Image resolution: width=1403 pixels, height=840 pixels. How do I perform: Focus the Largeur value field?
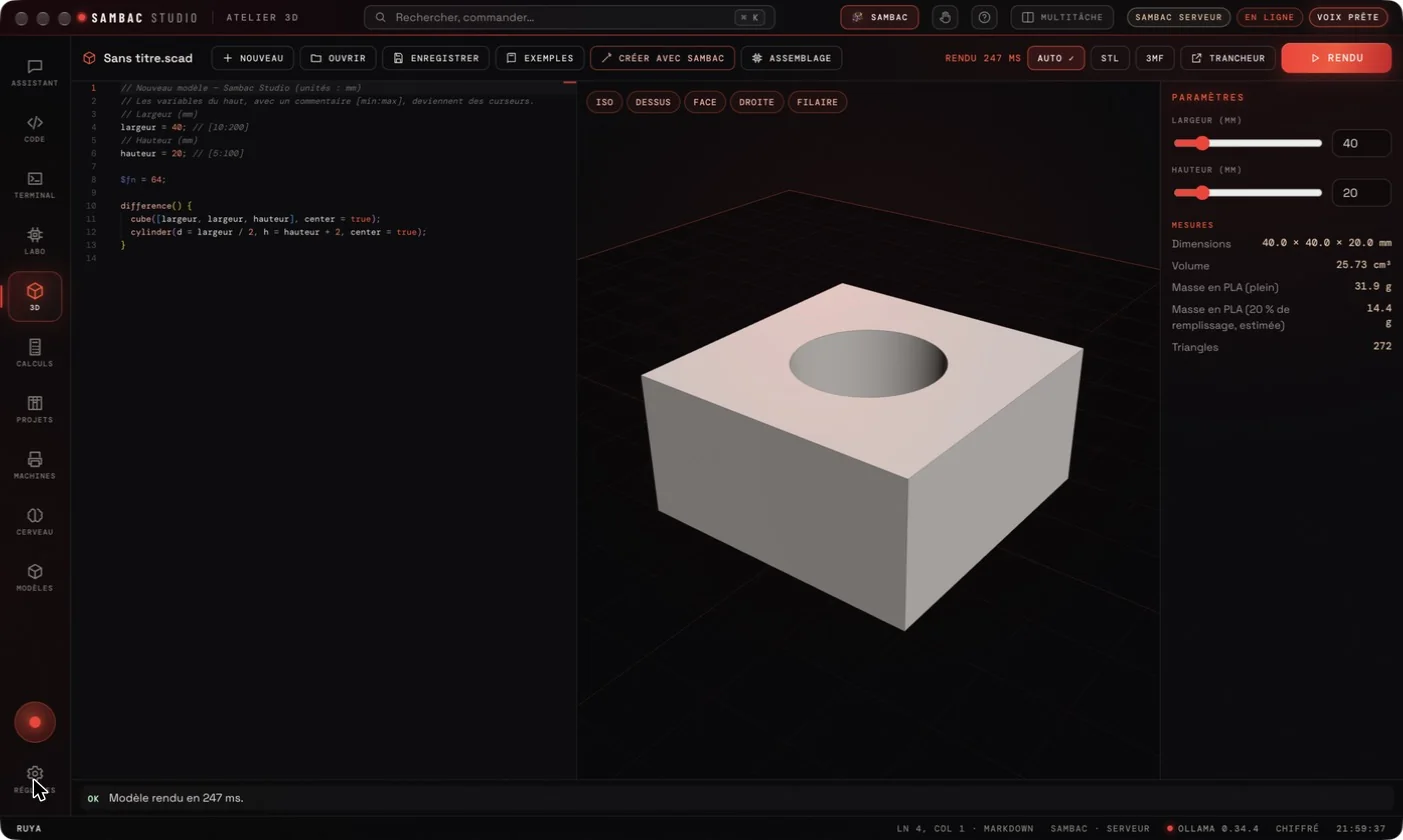1361,143
